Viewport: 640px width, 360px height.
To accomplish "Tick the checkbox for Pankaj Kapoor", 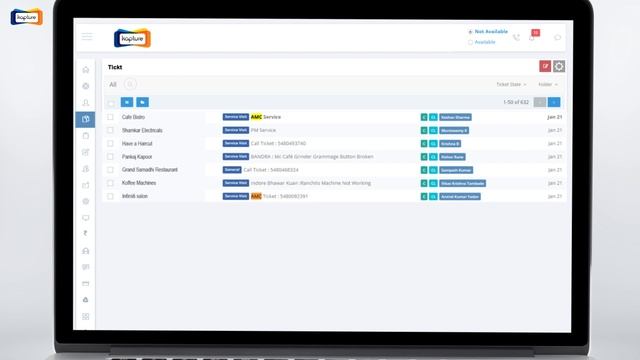I will point(110,157).
